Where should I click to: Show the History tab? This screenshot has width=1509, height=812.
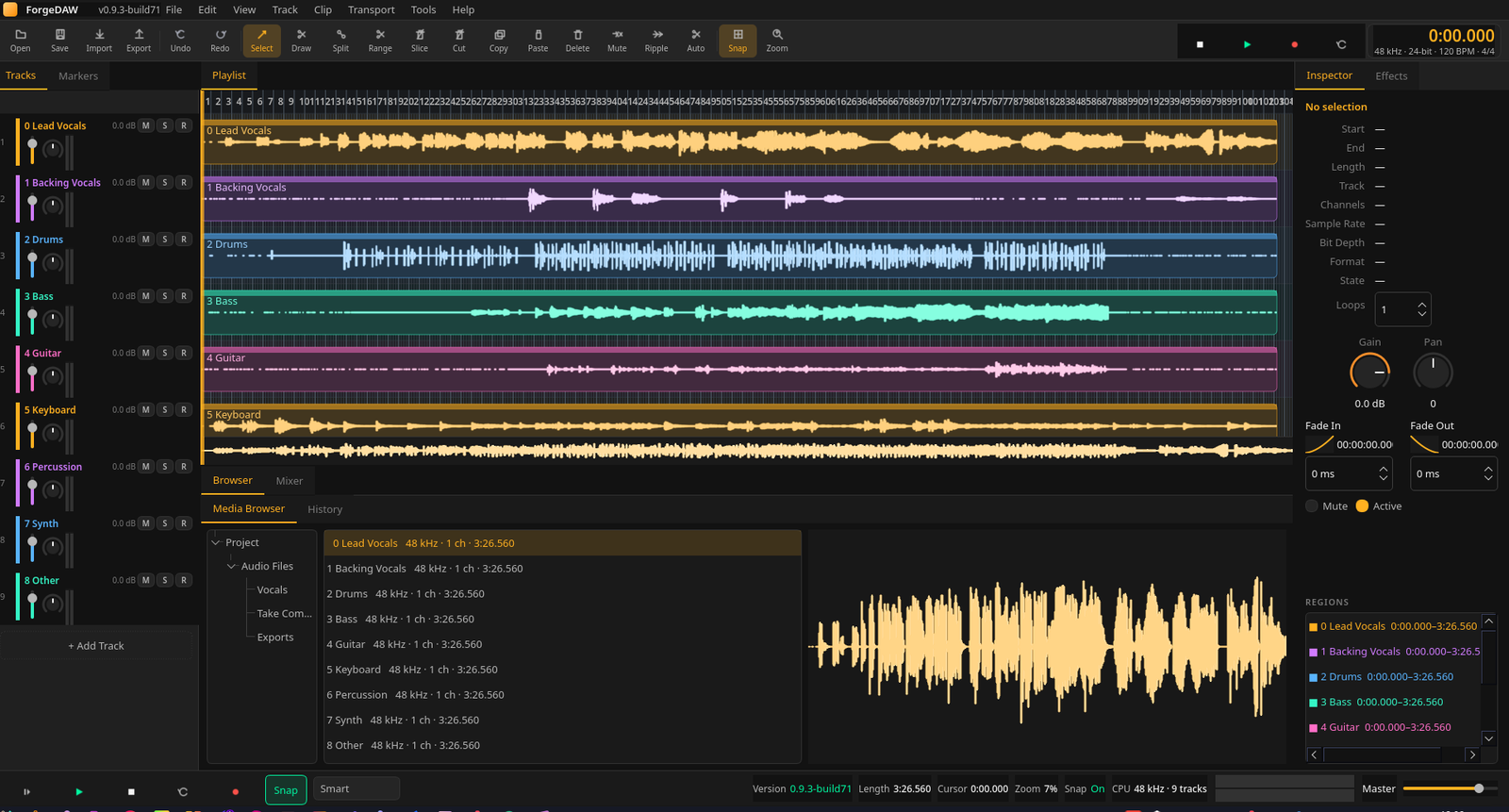pos(324,509)
